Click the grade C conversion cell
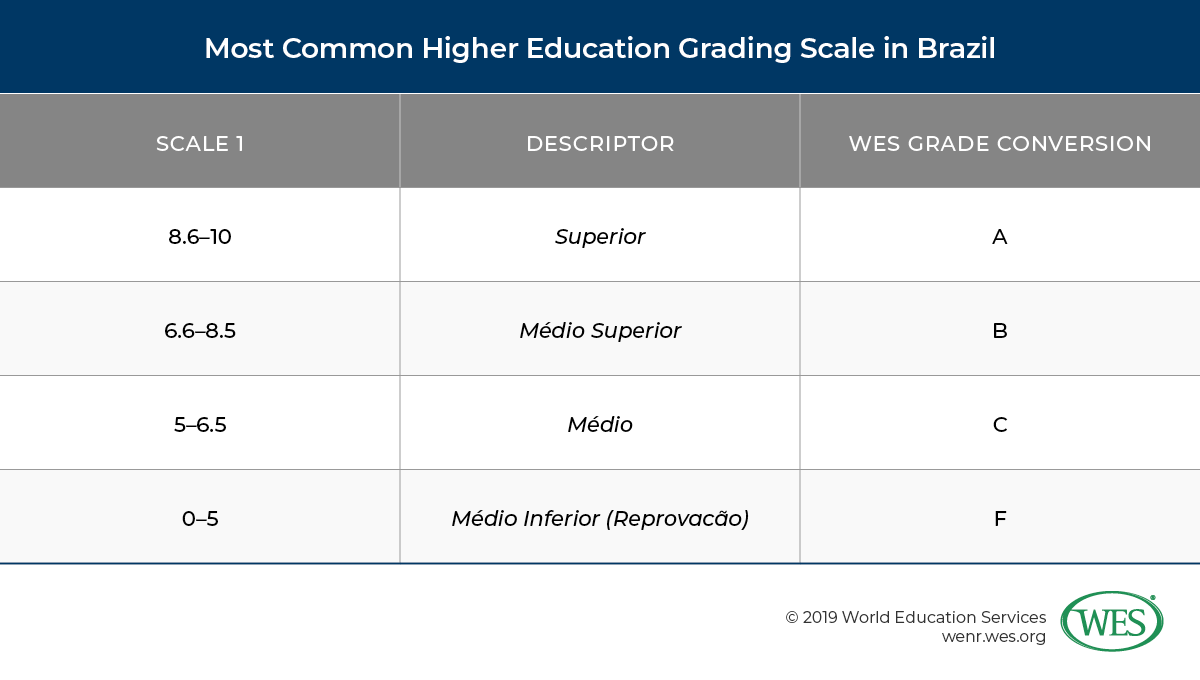Screen dimensions: 1200x680 coord(1000,425)
